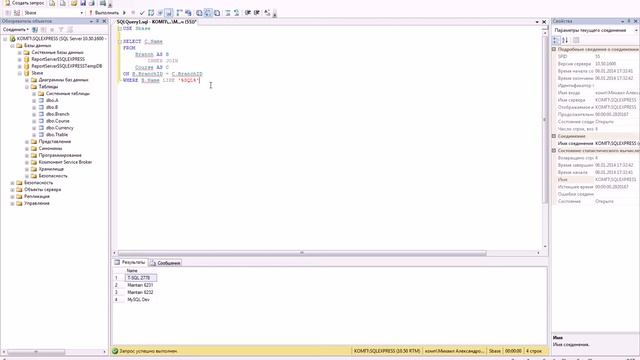Collapse the Store database node
Screen dimensions: 640x360
point(20,73)
